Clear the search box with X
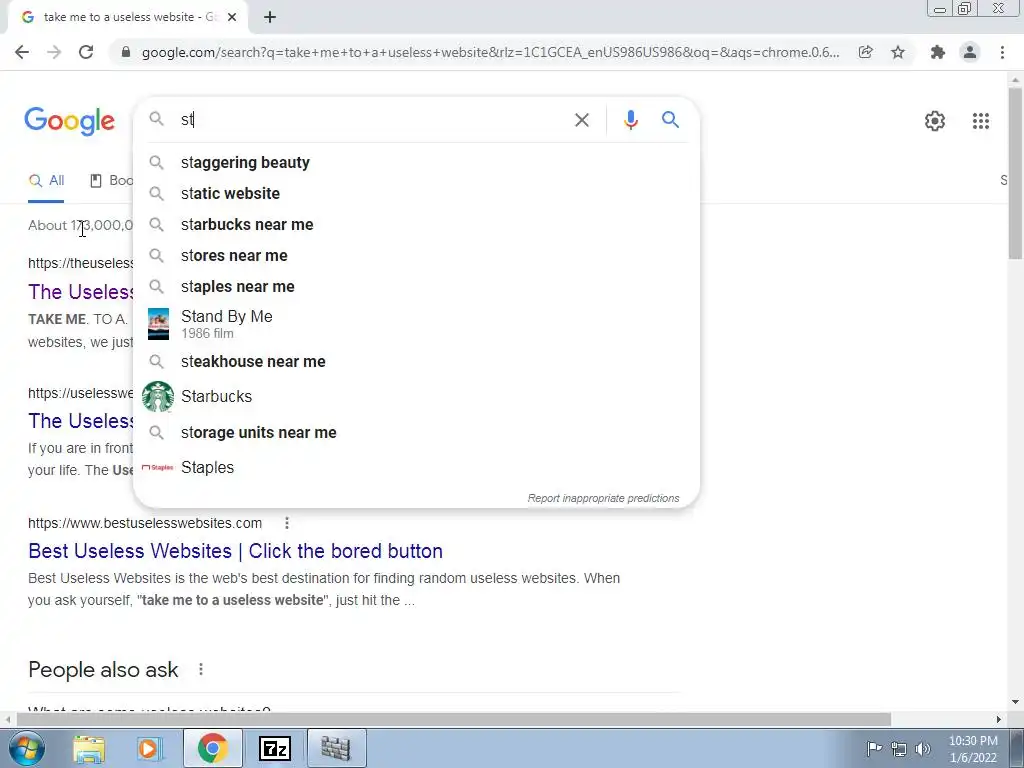Viewport: 1024px width, 768px height. coord(582,120)
